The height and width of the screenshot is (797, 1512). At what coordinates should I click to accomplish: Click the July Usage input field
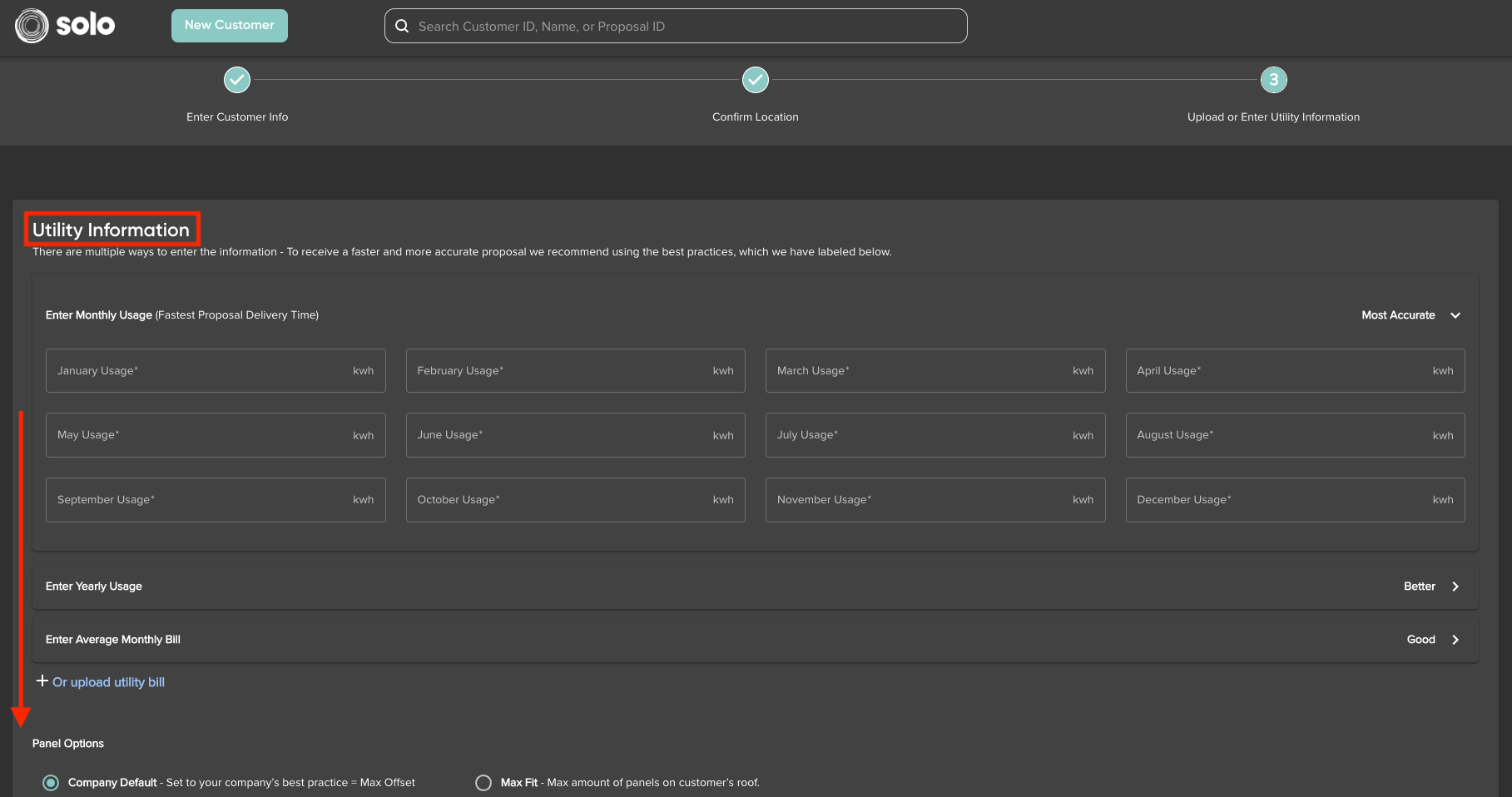(x=934, y=434)
